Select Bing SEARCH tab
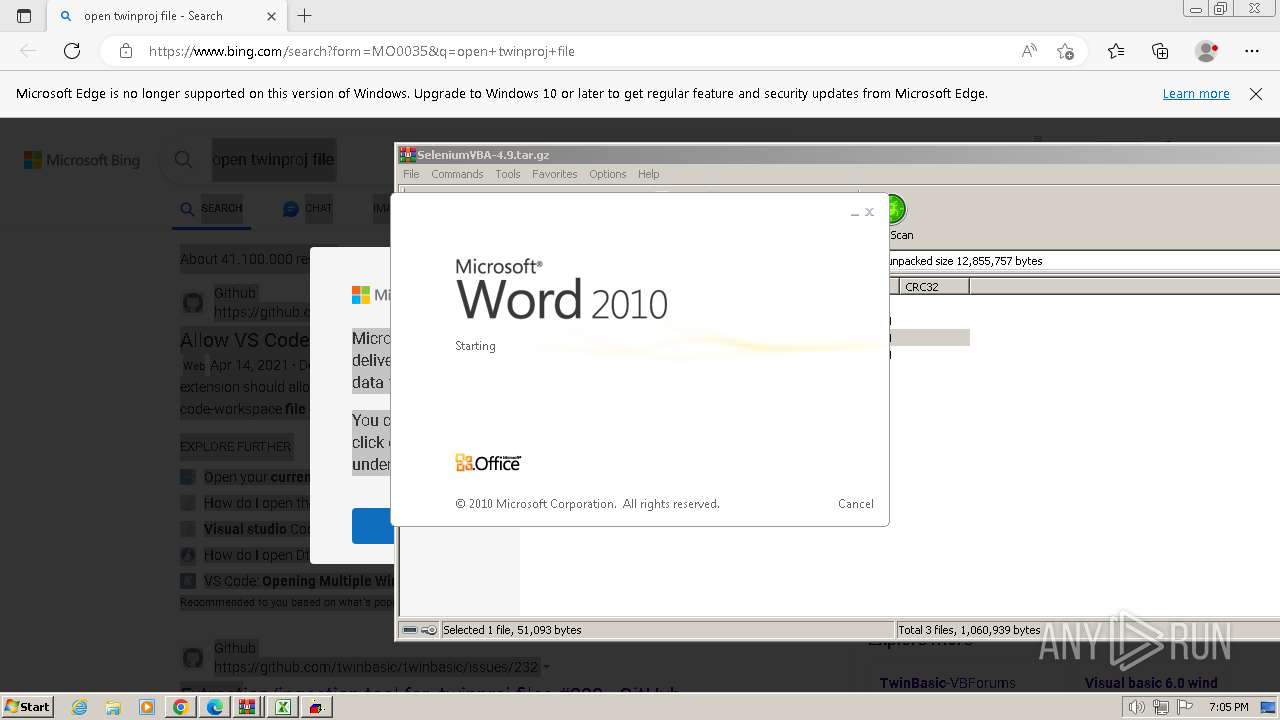The width and height of the screenshot is (1280, 720). [212, 208]
